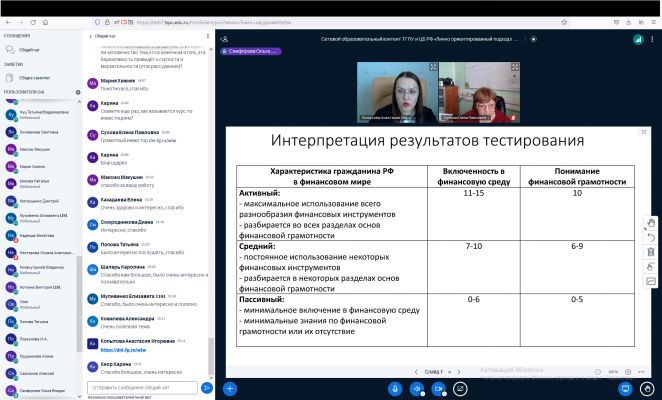Click Шаларь Каролина's name in the chat

click(x=122, y=267)
